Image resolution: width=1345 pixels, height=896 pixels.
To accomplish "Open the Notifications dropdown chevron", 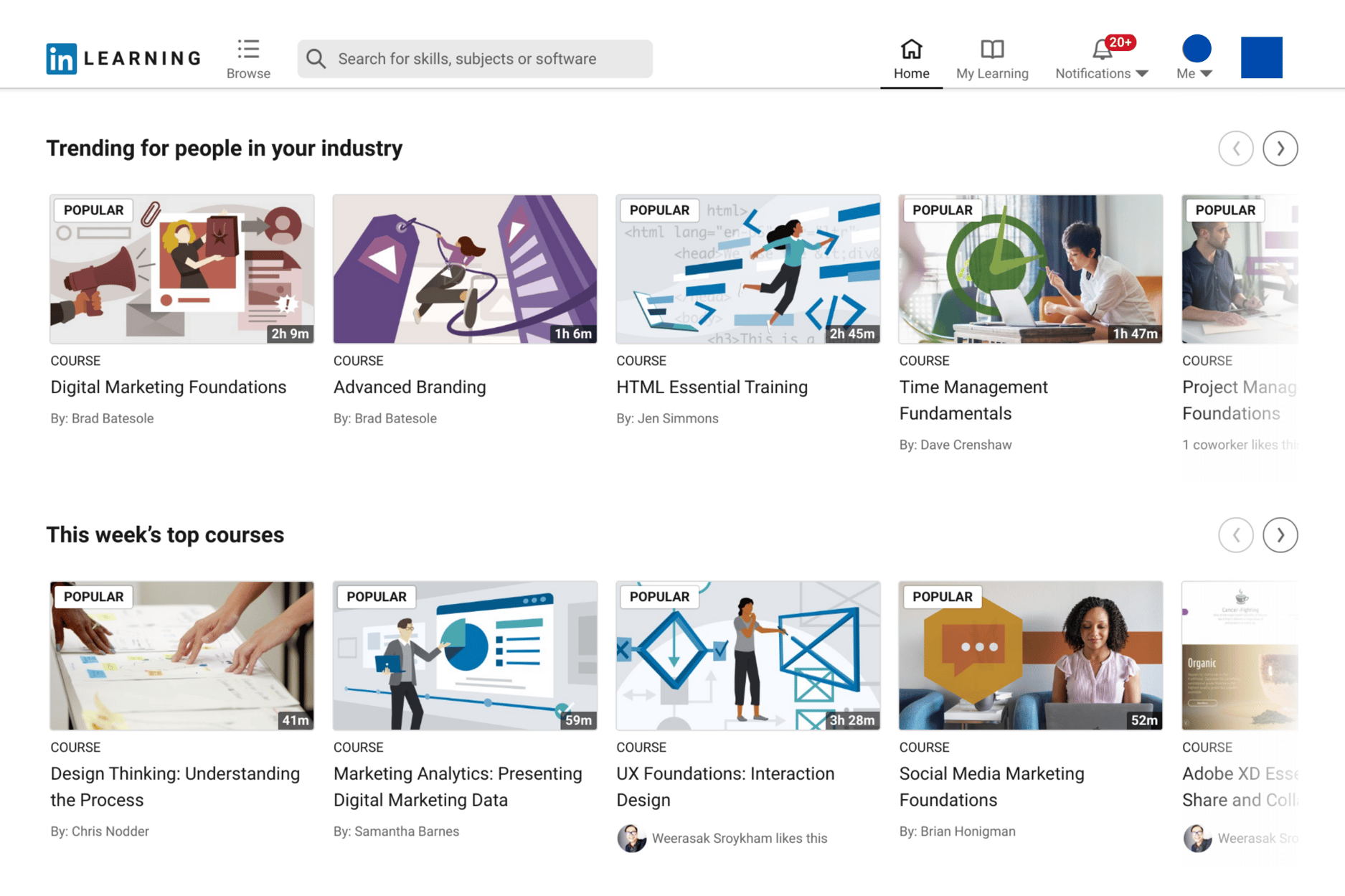I will tap(1143, 73).
